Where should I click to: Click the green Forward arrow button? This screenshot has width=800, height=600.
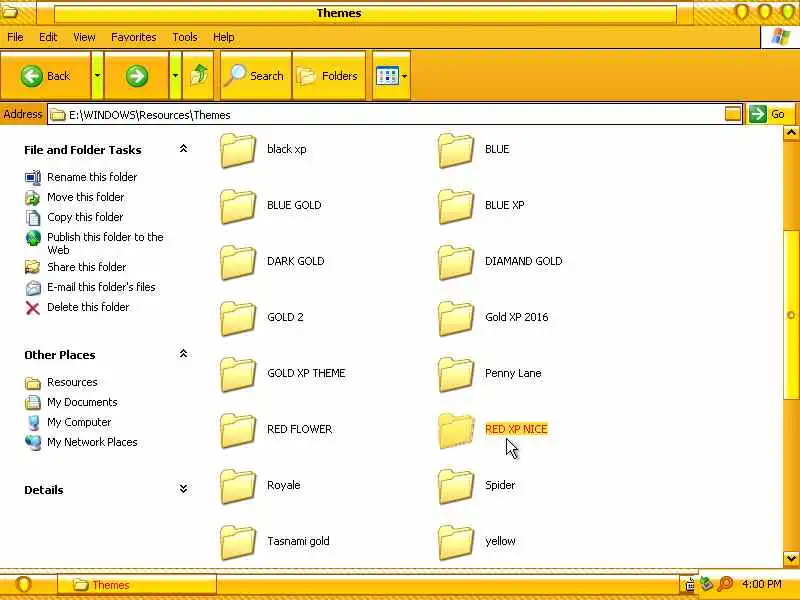pos(136,76)
